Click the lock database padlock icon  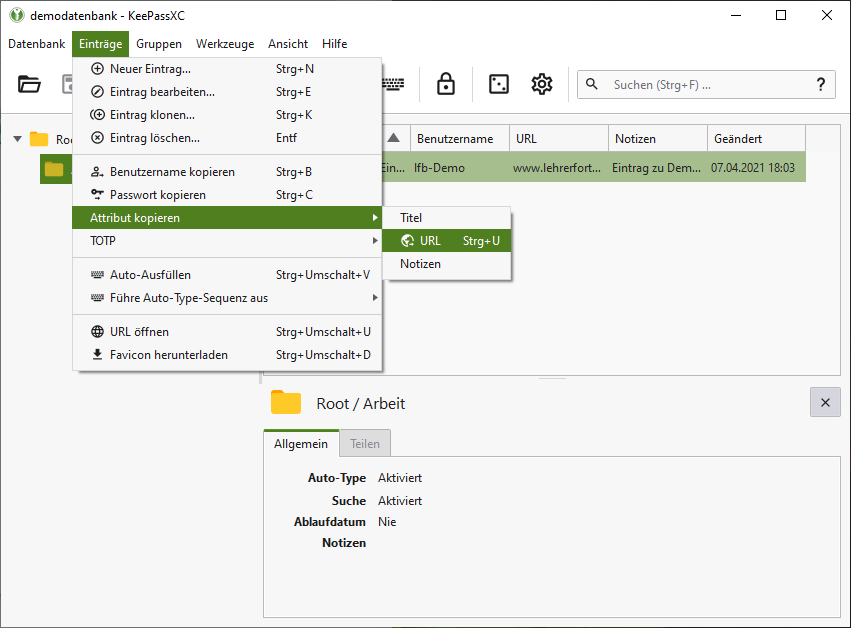pyautogui.click(x=446, y=85)
